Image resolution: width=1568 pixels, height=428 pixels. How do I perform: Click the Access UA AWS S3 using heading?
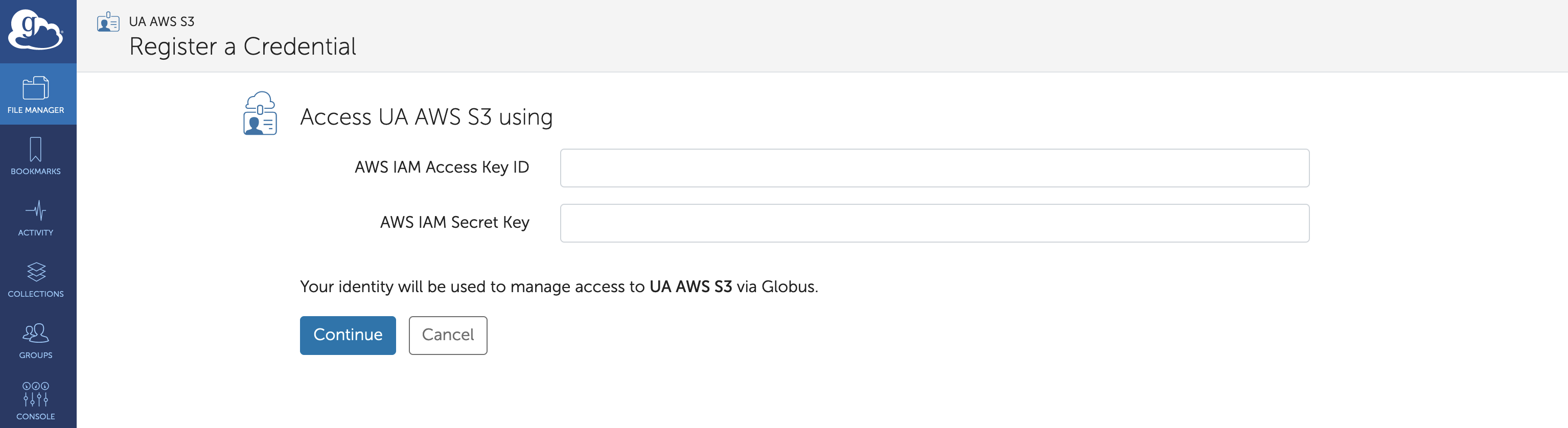426,117
